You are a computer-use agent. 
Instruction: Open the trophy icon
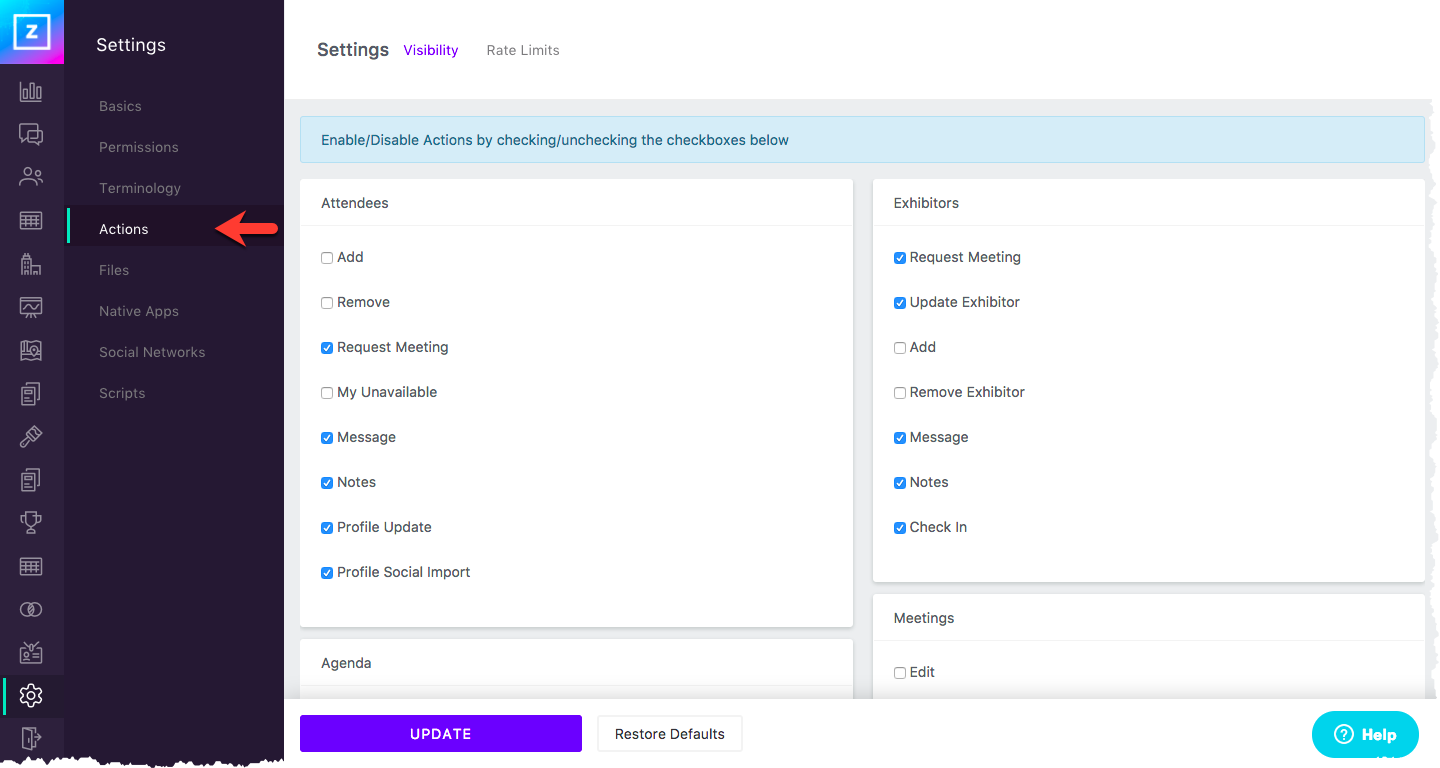click(x=31, y=523)
